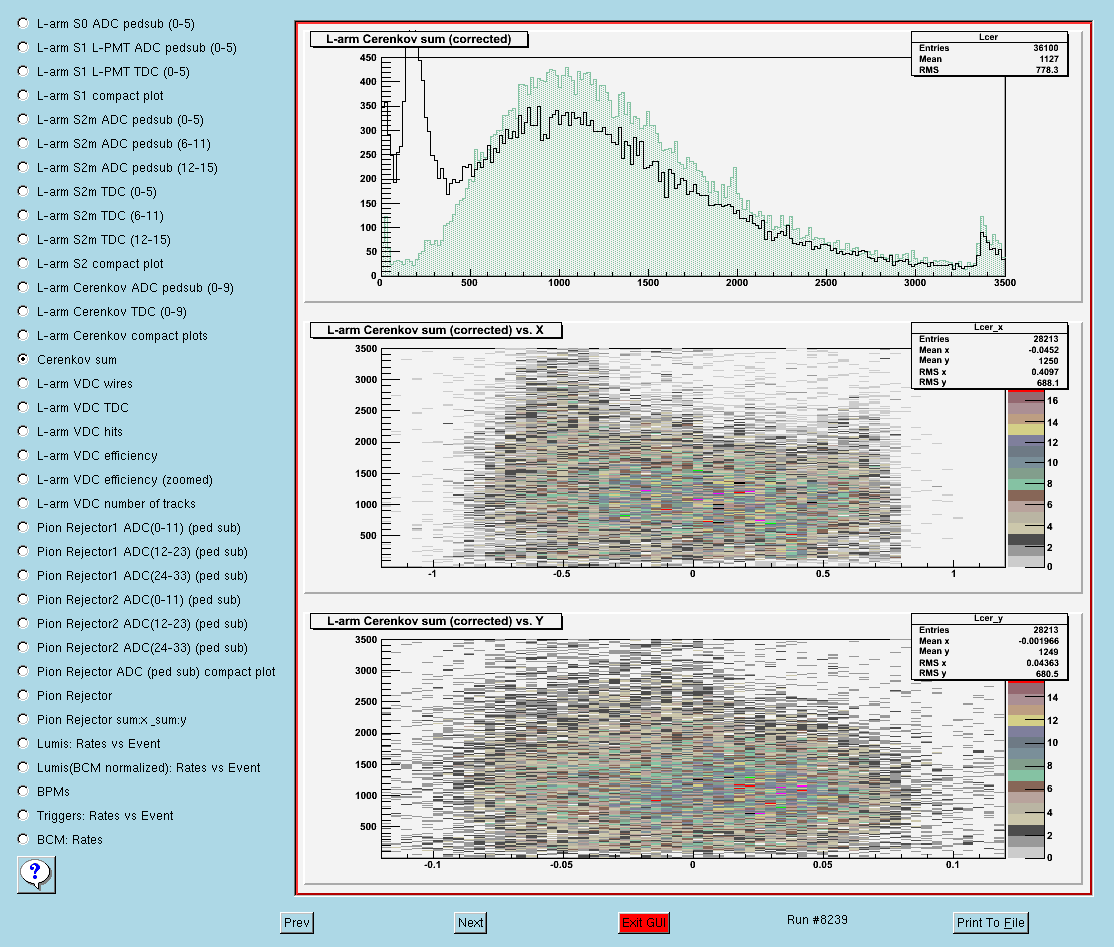1114x947 pixels.
Task: Select Lumis: Rates vs Event
Action: click(x=23, y=743)
